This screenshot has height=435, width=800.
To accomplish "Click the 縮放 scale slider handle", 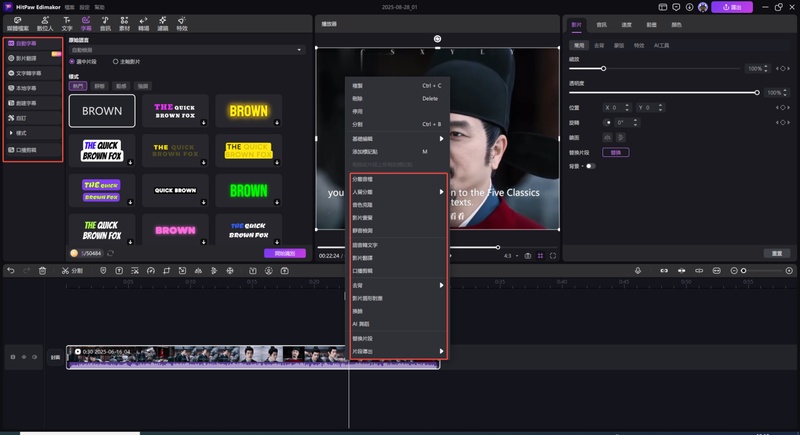I will pos(604,68).
